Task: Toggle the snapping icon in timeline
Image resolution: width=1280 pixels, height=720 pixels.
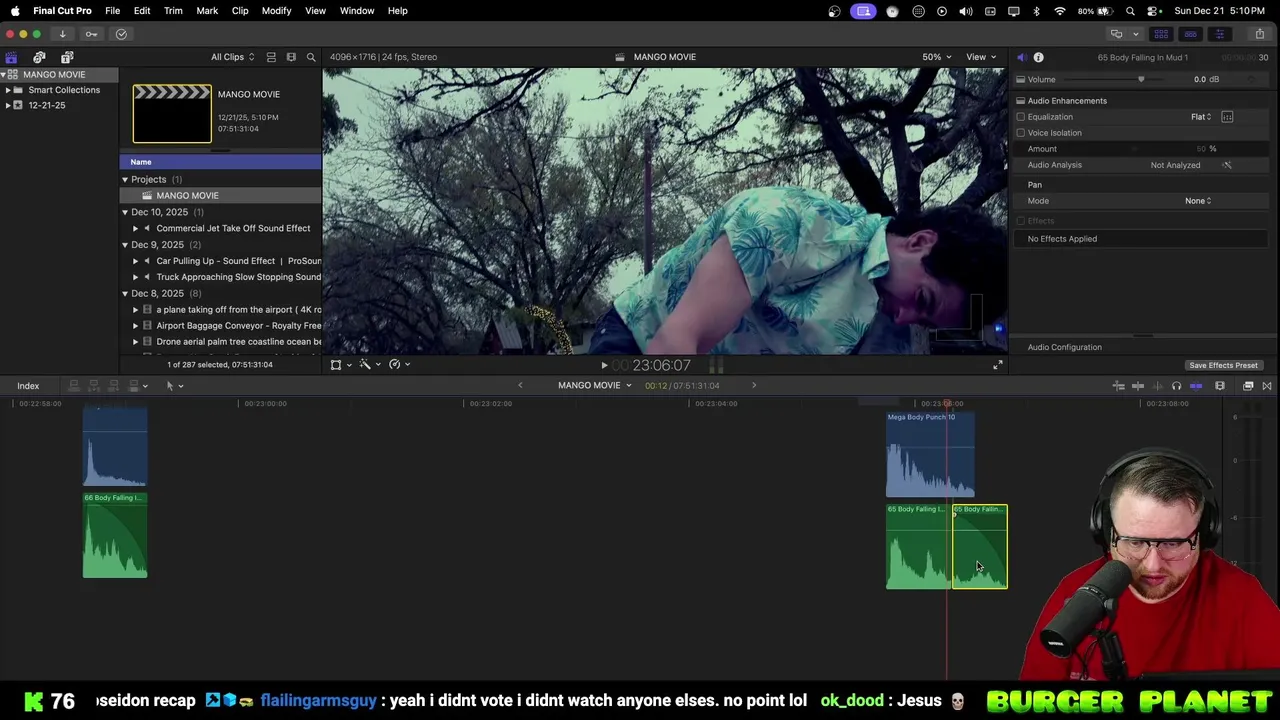Action: (x=1196, y=386)
